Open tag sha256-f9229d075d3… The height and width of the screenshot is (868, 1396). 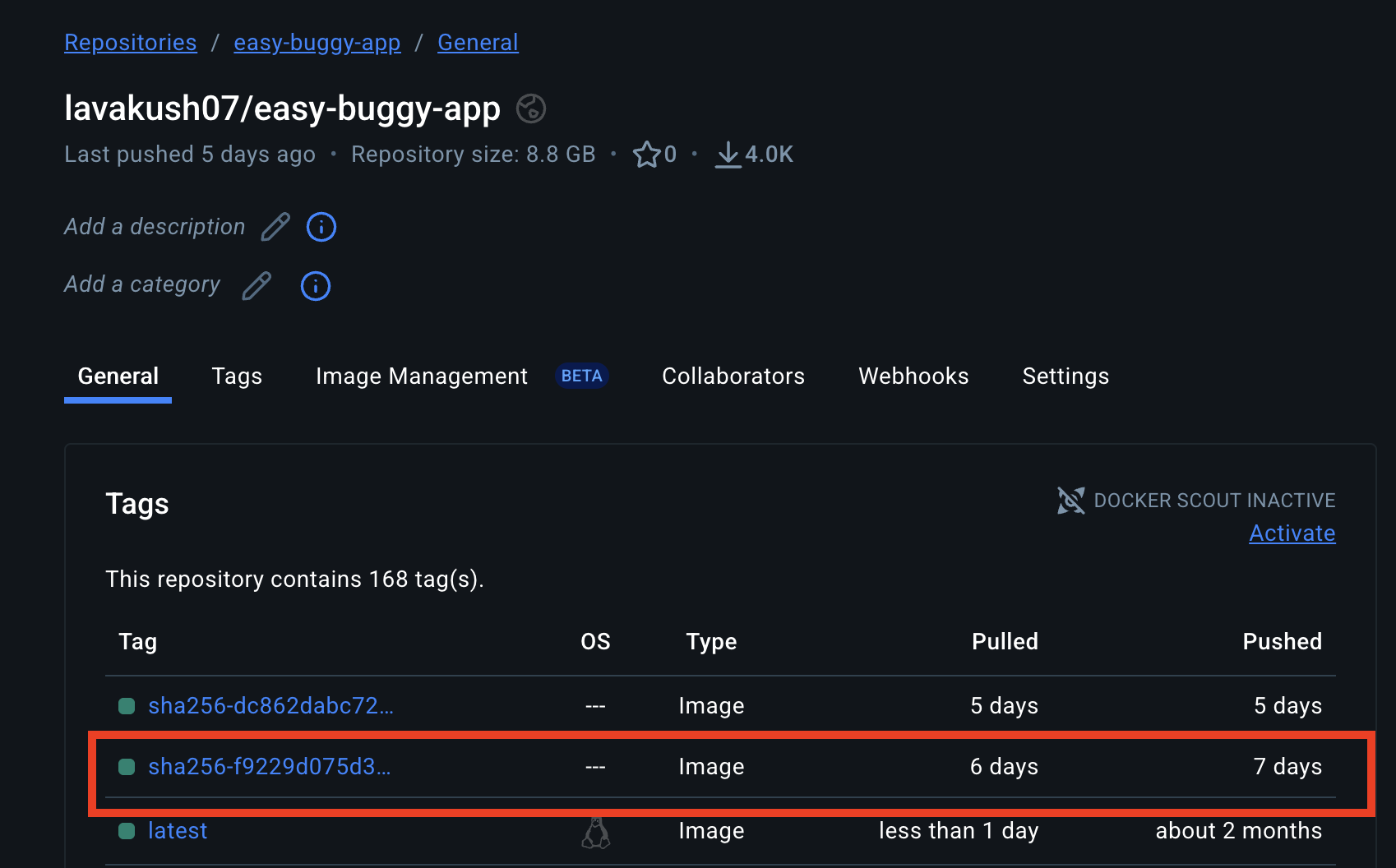tap(270, 767)
